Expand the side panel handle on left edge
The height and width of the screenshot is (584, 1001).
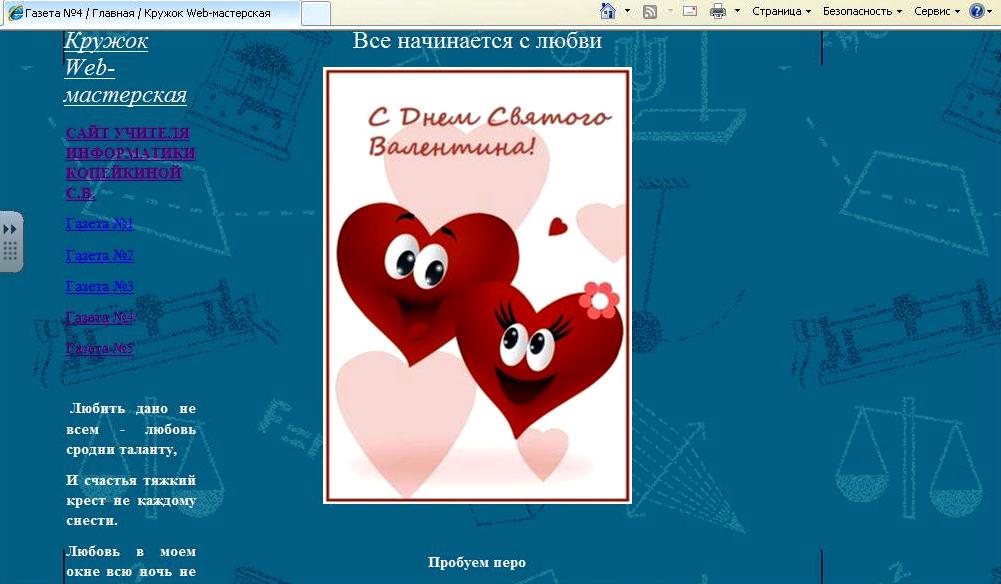[11, 241]
